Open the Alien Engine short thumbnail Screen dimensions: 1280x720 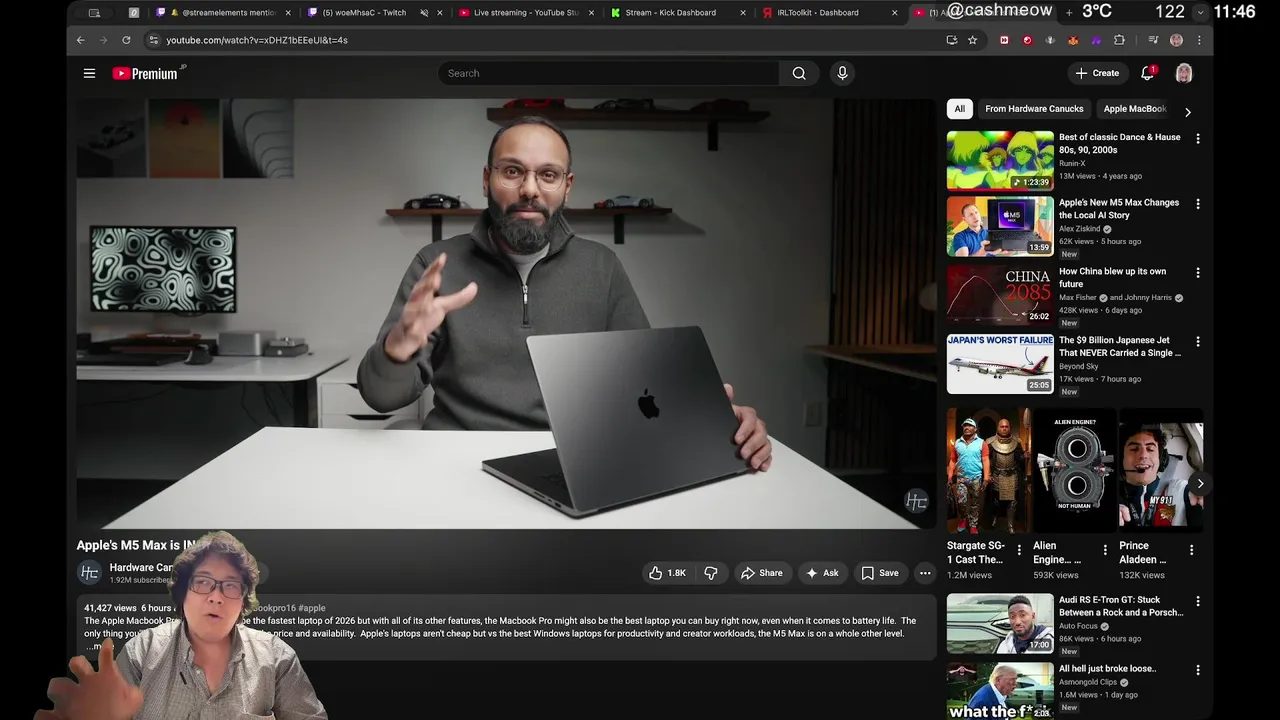click(1075, 471)
